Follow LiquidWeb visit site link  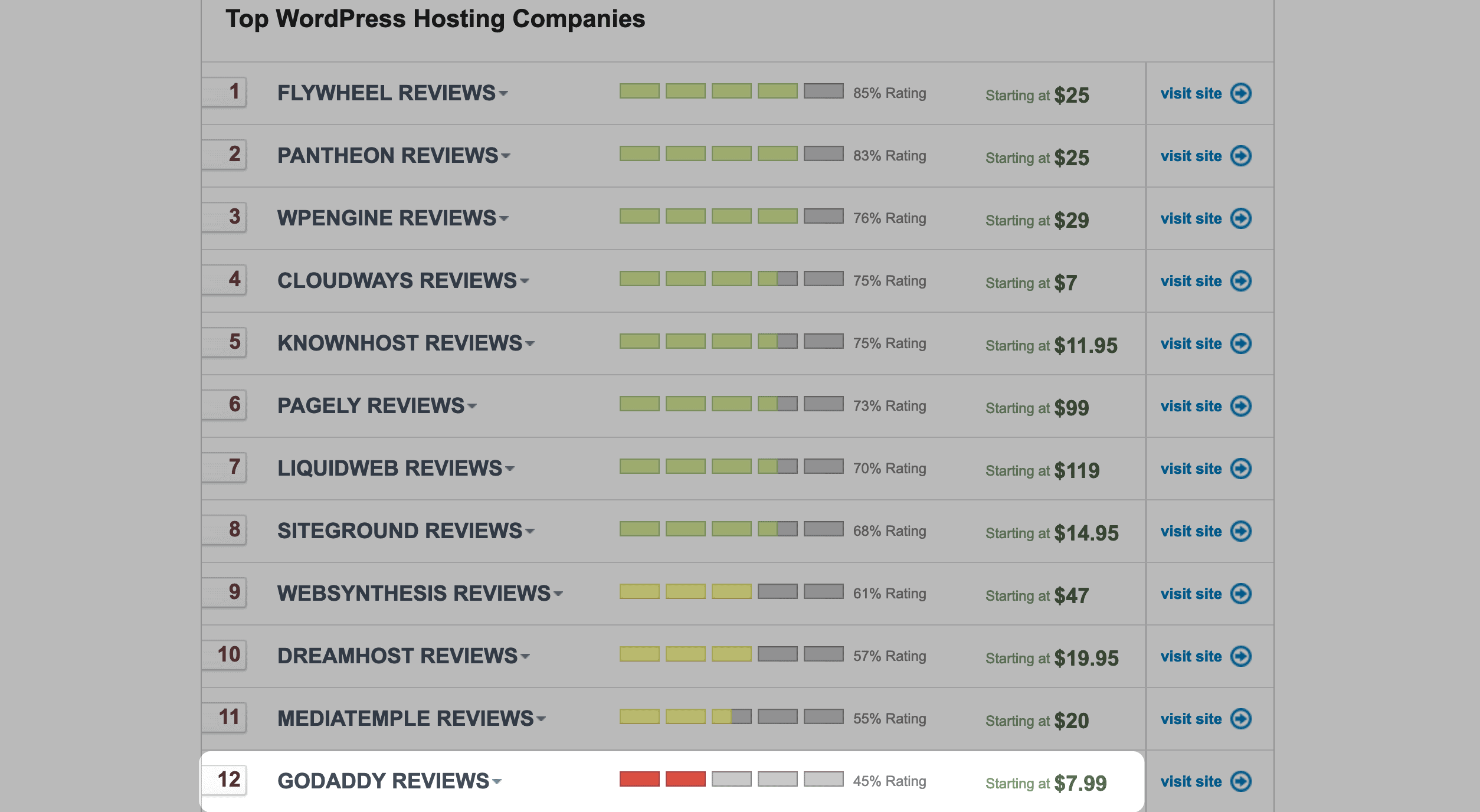coord(1191,469)
